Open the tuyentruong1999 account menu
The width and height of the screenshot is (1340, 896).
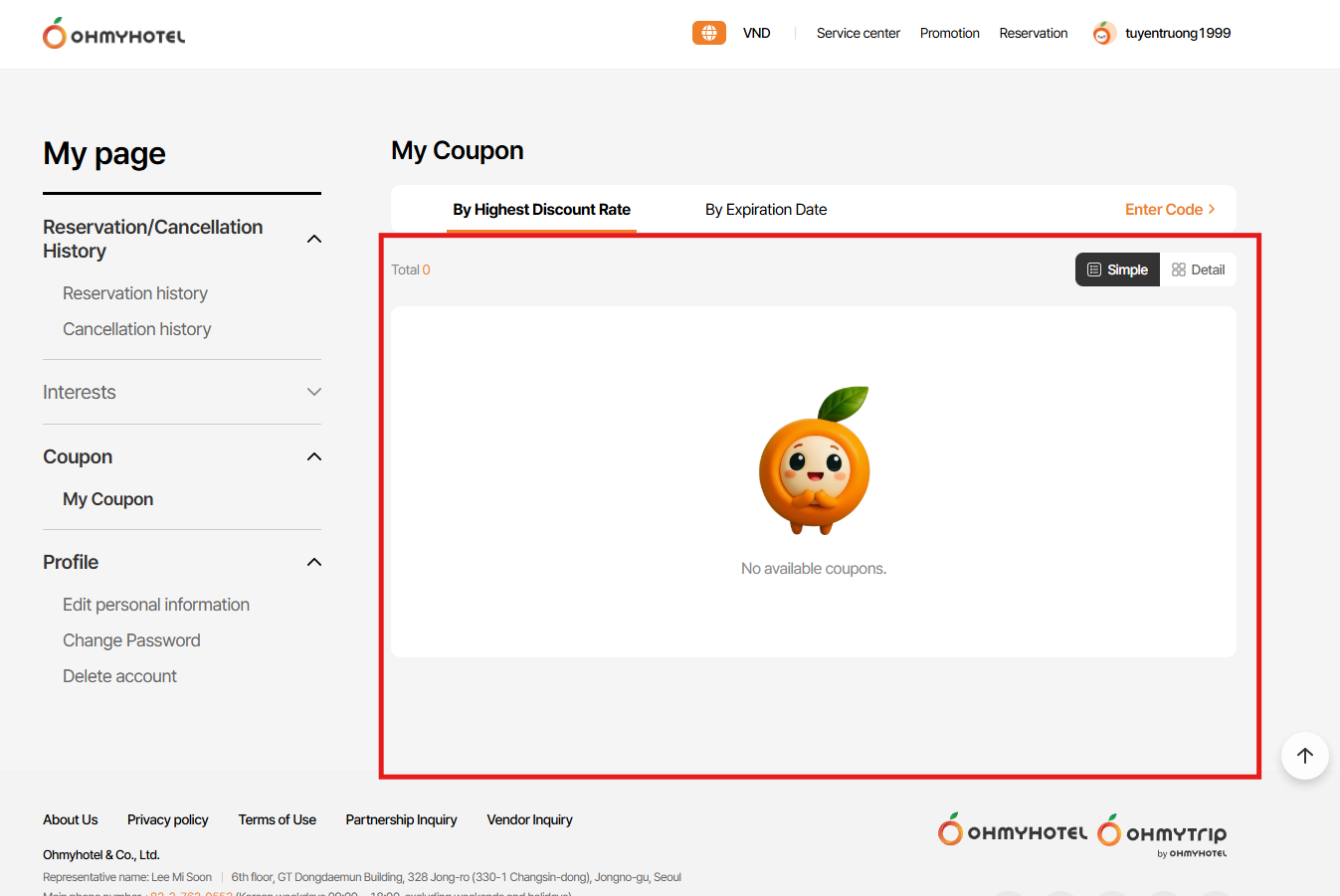[1178, 33]
